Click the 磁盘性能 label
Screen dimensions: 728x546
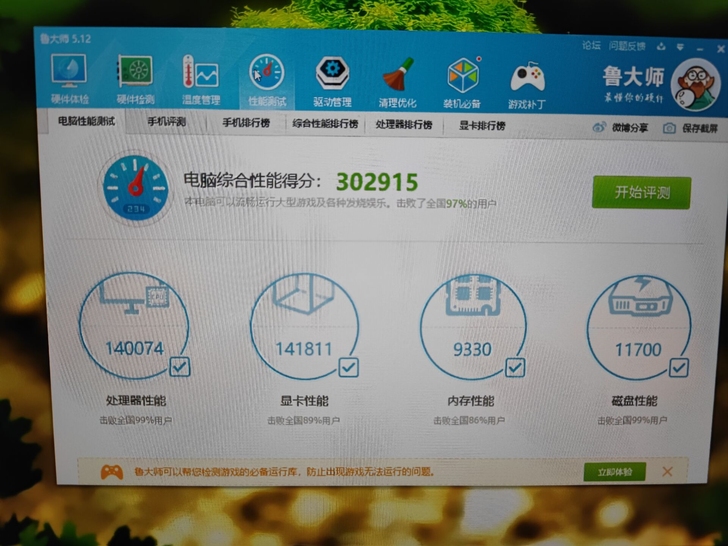(x=634, y=401)
